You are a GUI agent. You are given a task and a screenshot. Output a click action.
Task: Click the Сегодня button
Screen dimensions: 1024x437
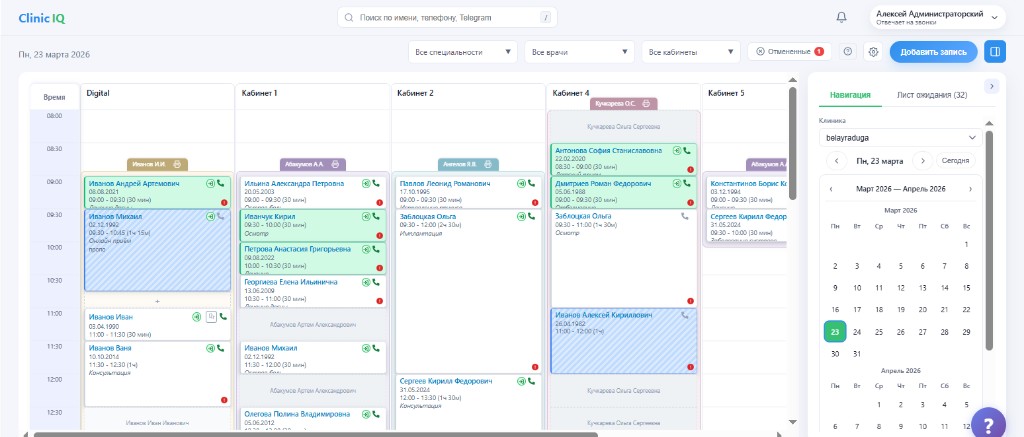coord(955,161)
